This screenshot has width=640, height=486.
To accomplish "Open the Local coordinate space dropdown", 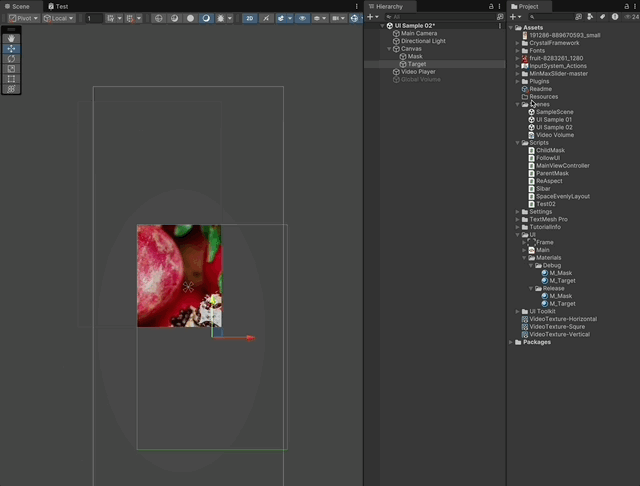I will pos(59,18).
